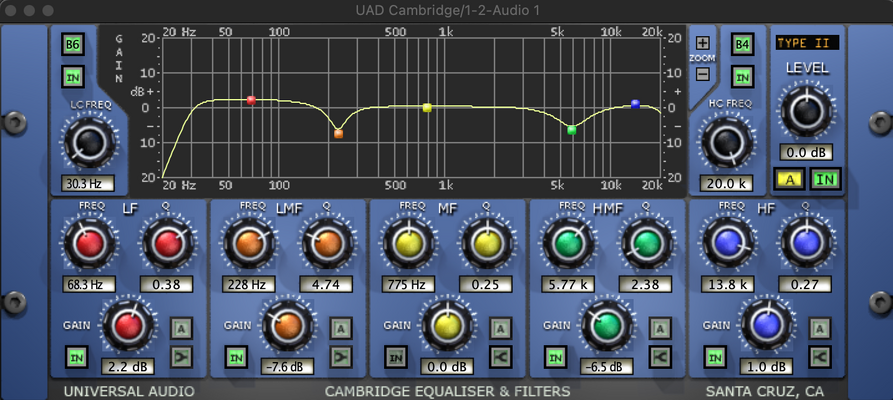Toggle the LF band shelf shape icon
The height and width of the screenshot is (400, 893).
coord(182,357)
